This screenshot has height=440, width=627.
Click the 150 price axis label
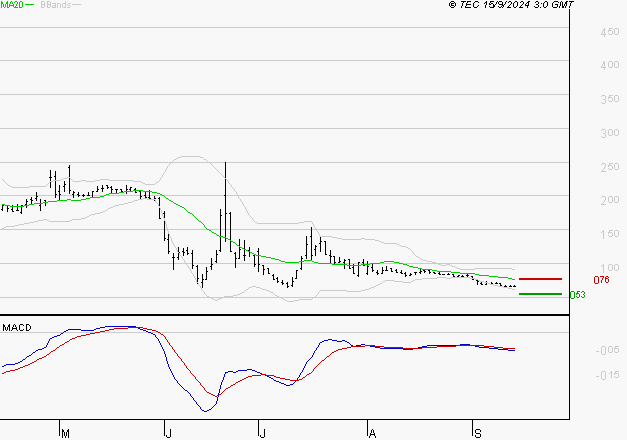point(610,234)
